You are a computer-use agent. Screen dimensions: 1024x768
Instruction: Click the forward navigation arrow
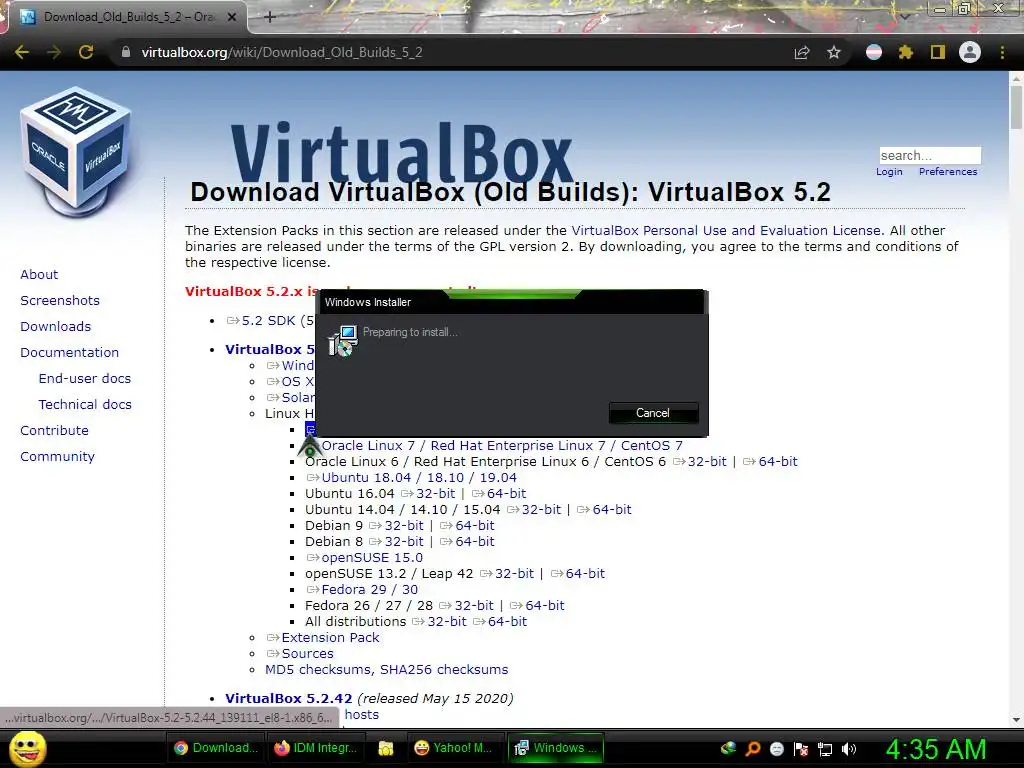tap(54, 52)
